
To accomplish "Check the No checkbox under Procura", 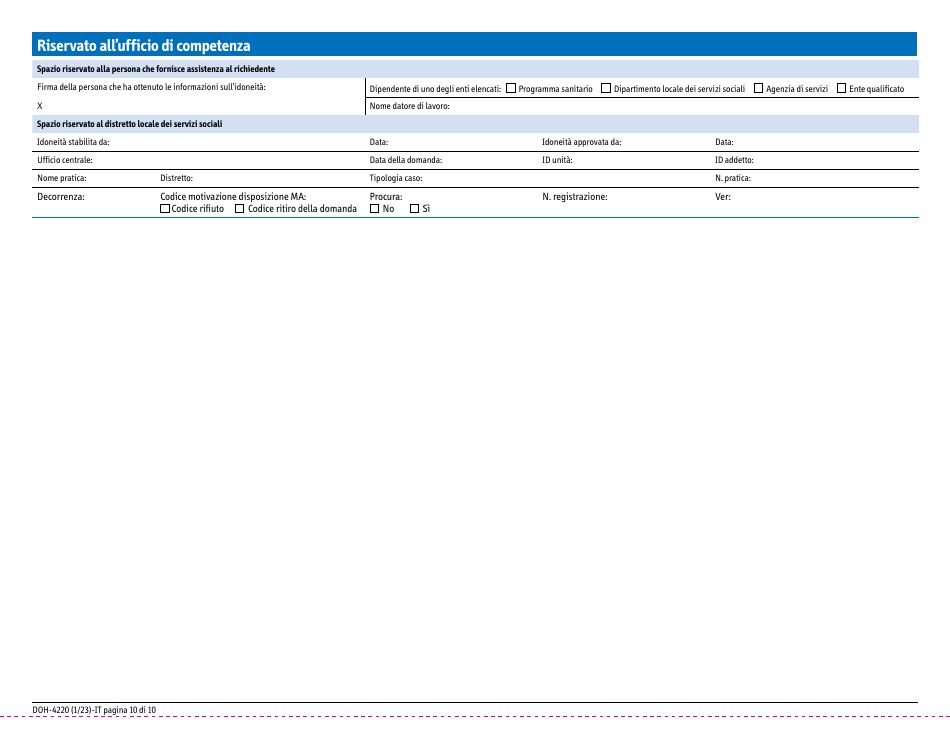I will pyautogui.click(x=373, y=208).
